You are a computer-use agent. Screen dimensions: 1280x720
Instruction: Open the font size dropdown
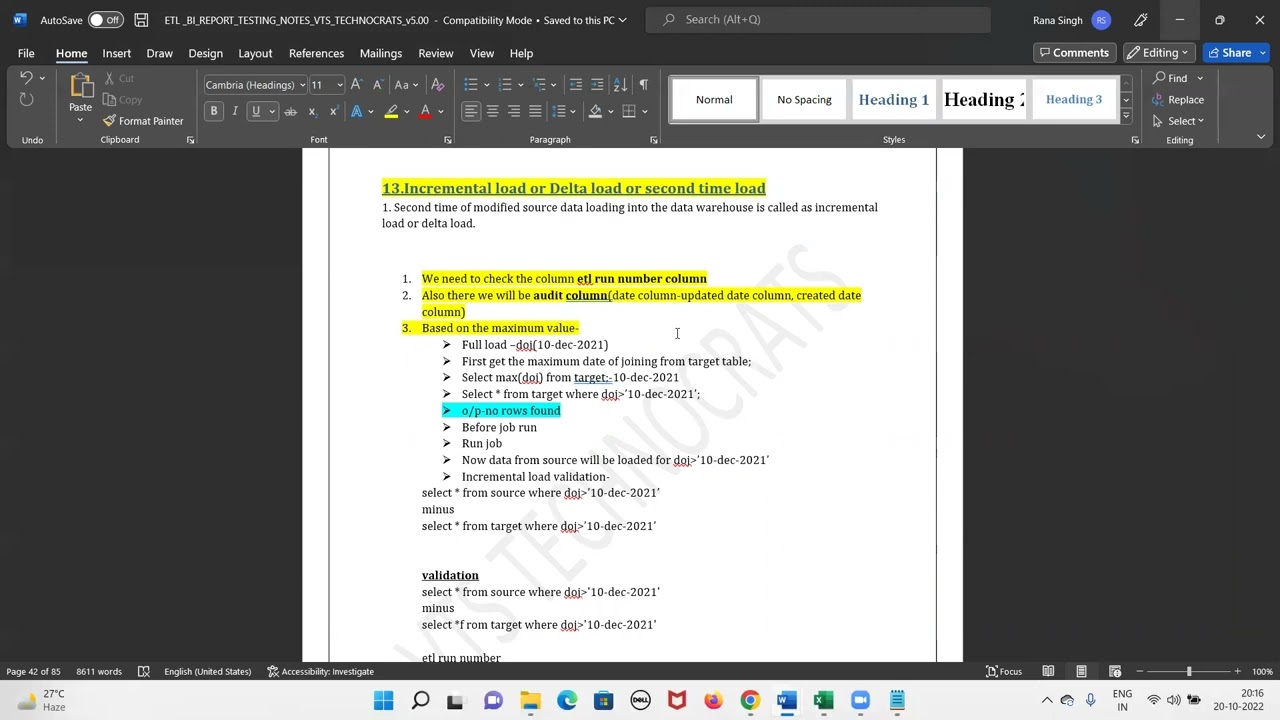339,85
